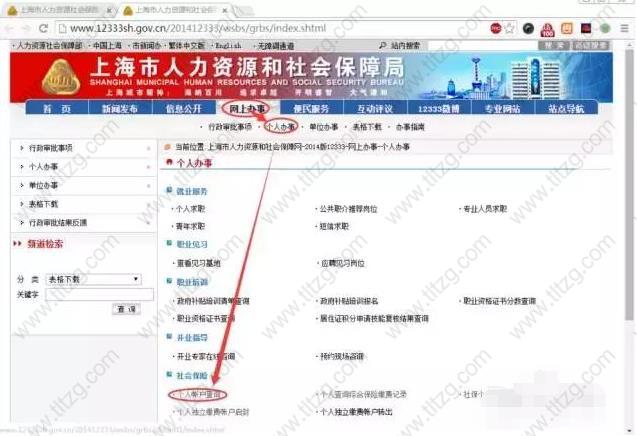Switch to the first browser tab
637x436 pixels.
pyautogui.click(x=57, y=10)
